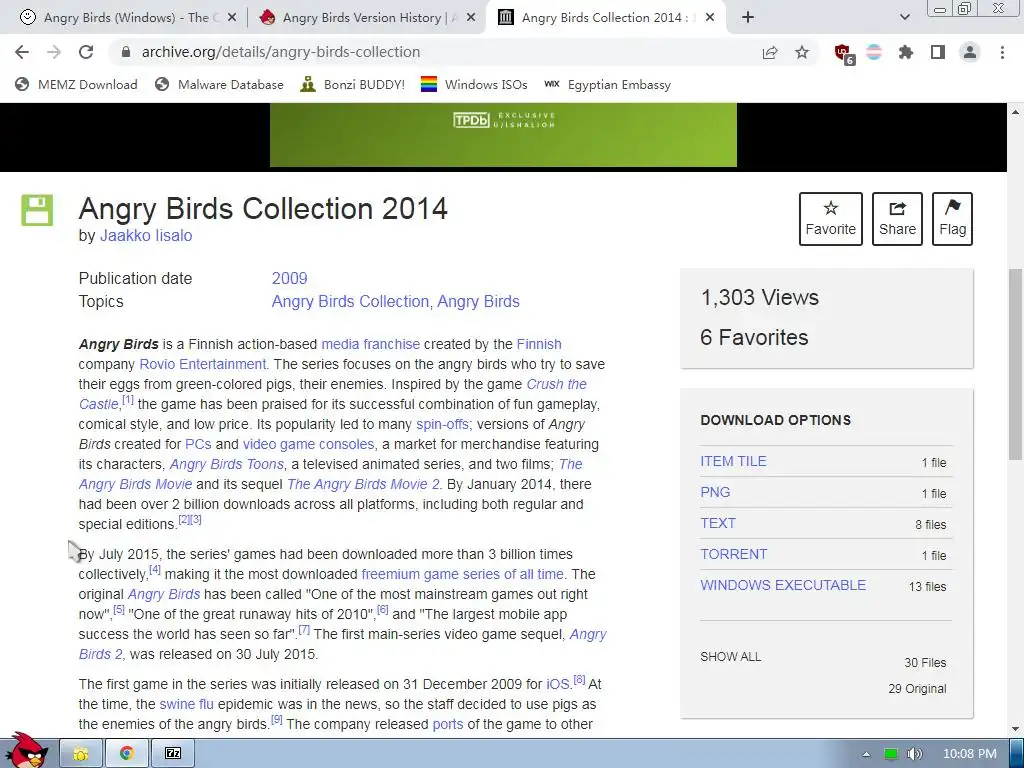This screenshot has height=768, width=1024.
Task: Click the green software floppy disk icon
Action: 37,210
